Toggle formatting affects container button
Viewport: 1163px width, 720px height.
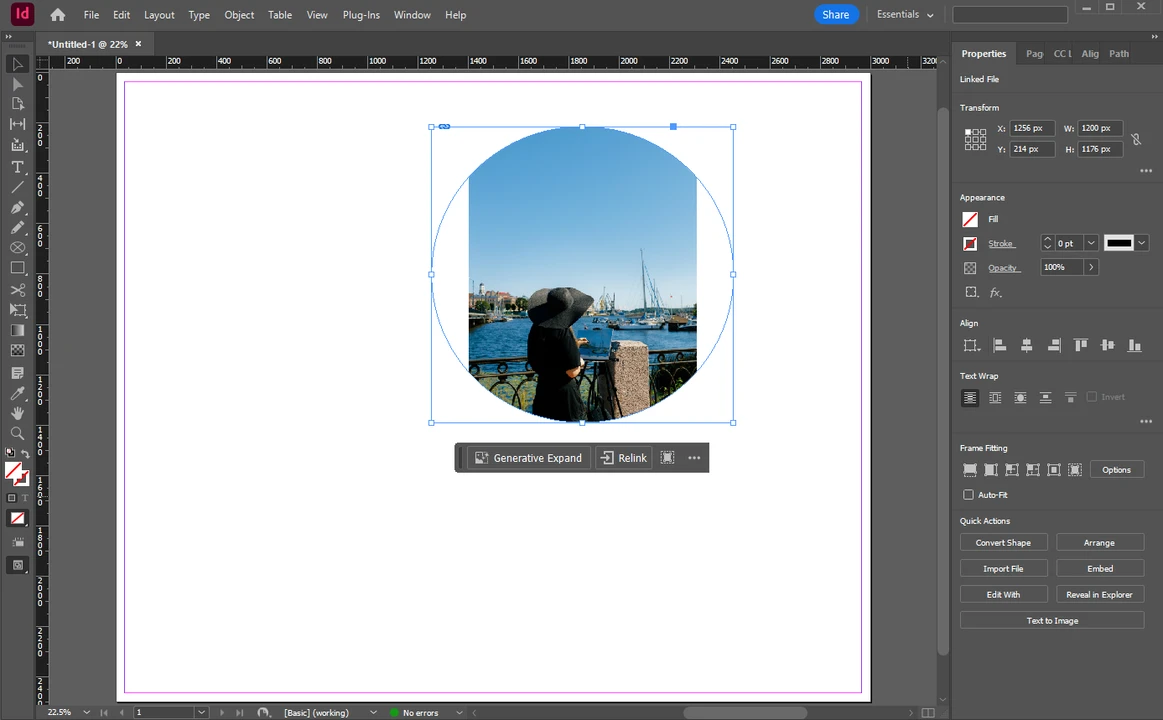[x=11, y=498]
